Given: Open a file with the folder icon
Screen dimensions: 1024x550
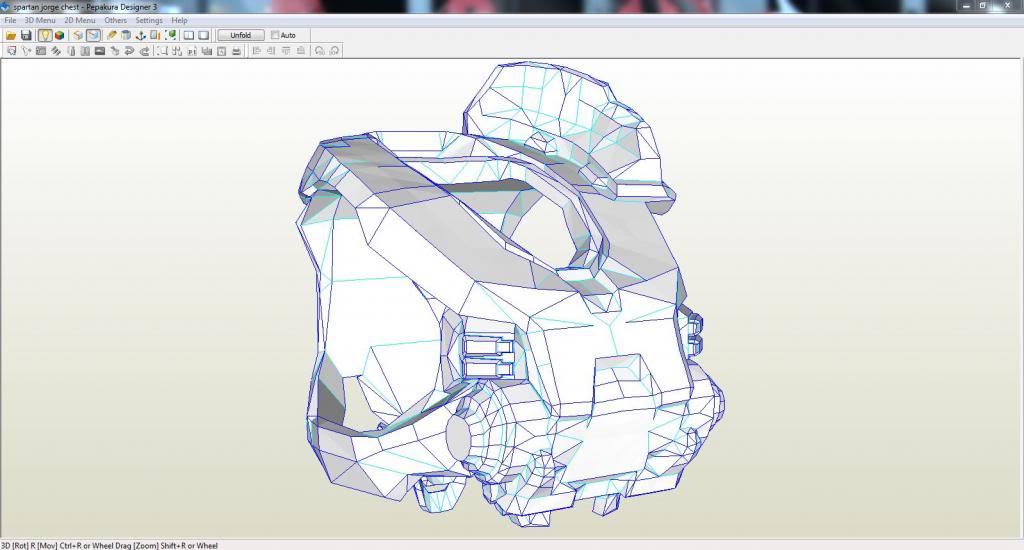Looking at the screenshot, I should 11,35.
